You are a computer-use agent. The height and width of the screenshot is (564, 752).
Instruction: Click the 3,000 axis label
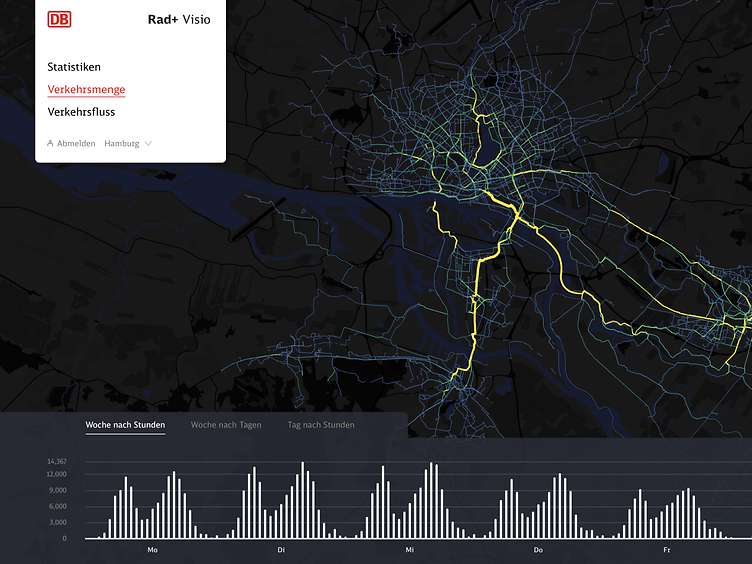coord(58,522)
